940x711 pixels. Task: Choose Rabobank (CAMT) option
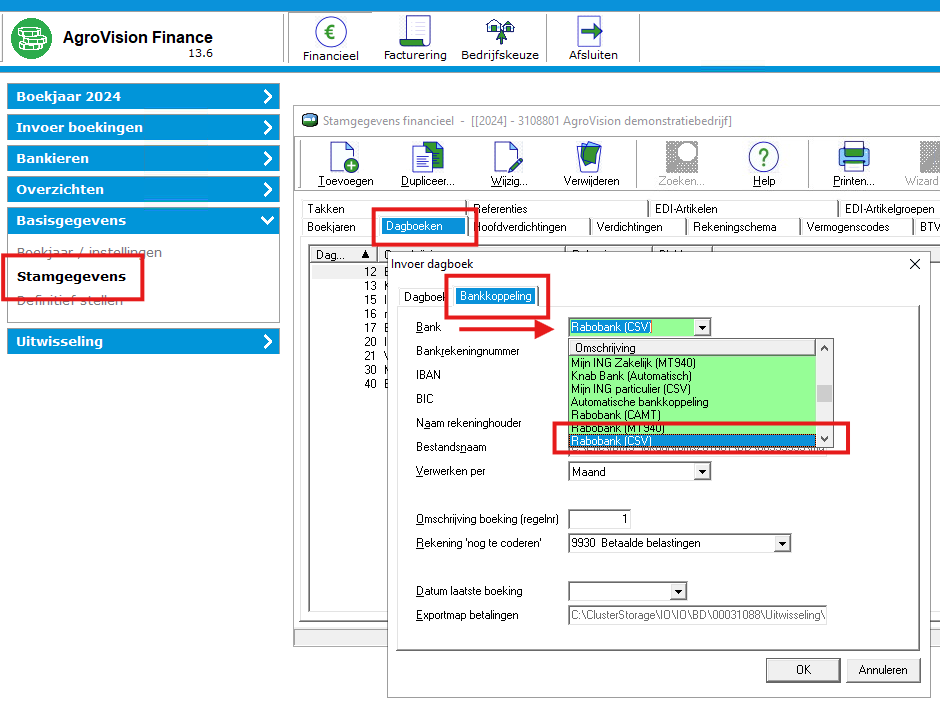[x=692, y=415]
